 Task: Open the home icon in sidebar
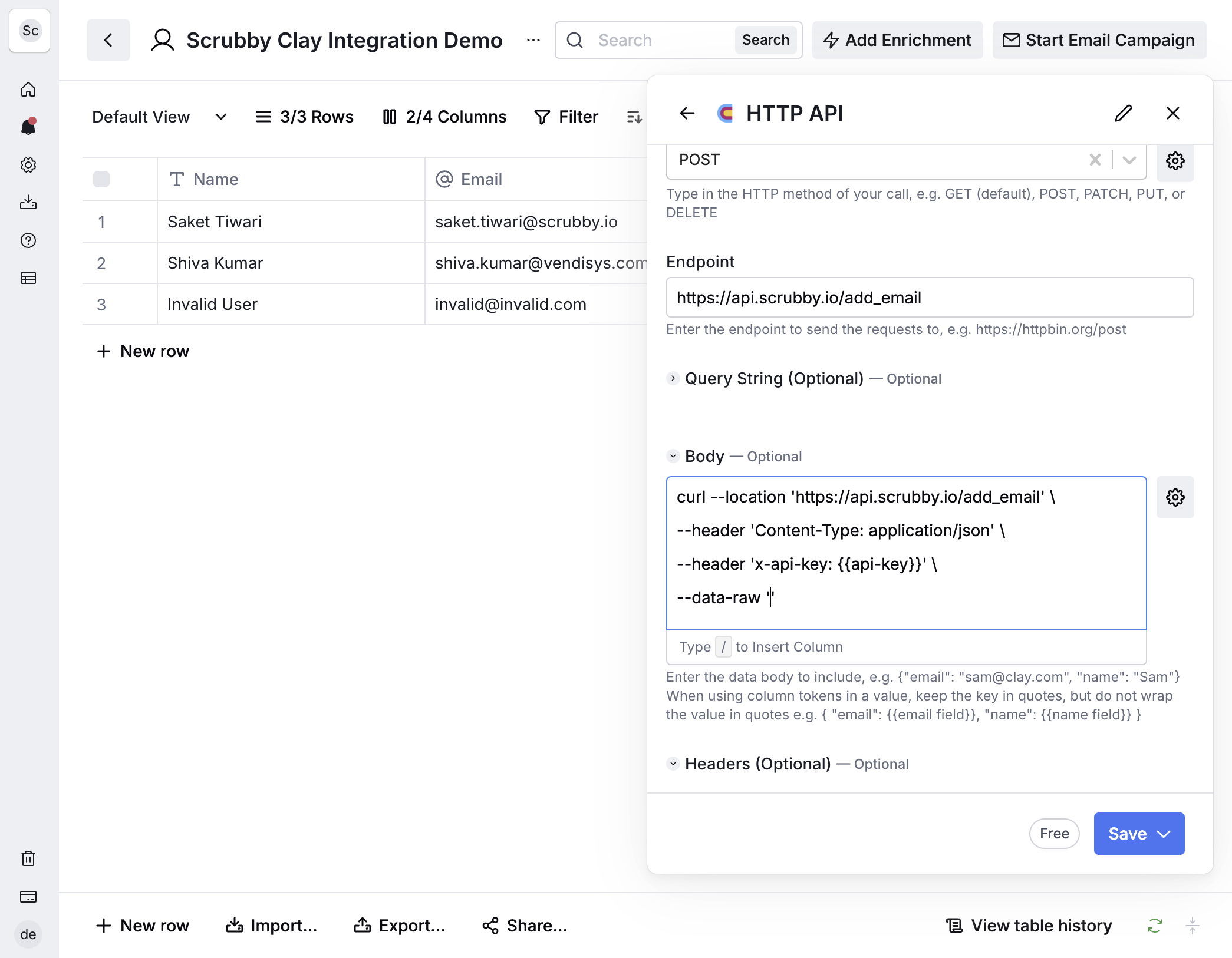(x=28, y=90)
